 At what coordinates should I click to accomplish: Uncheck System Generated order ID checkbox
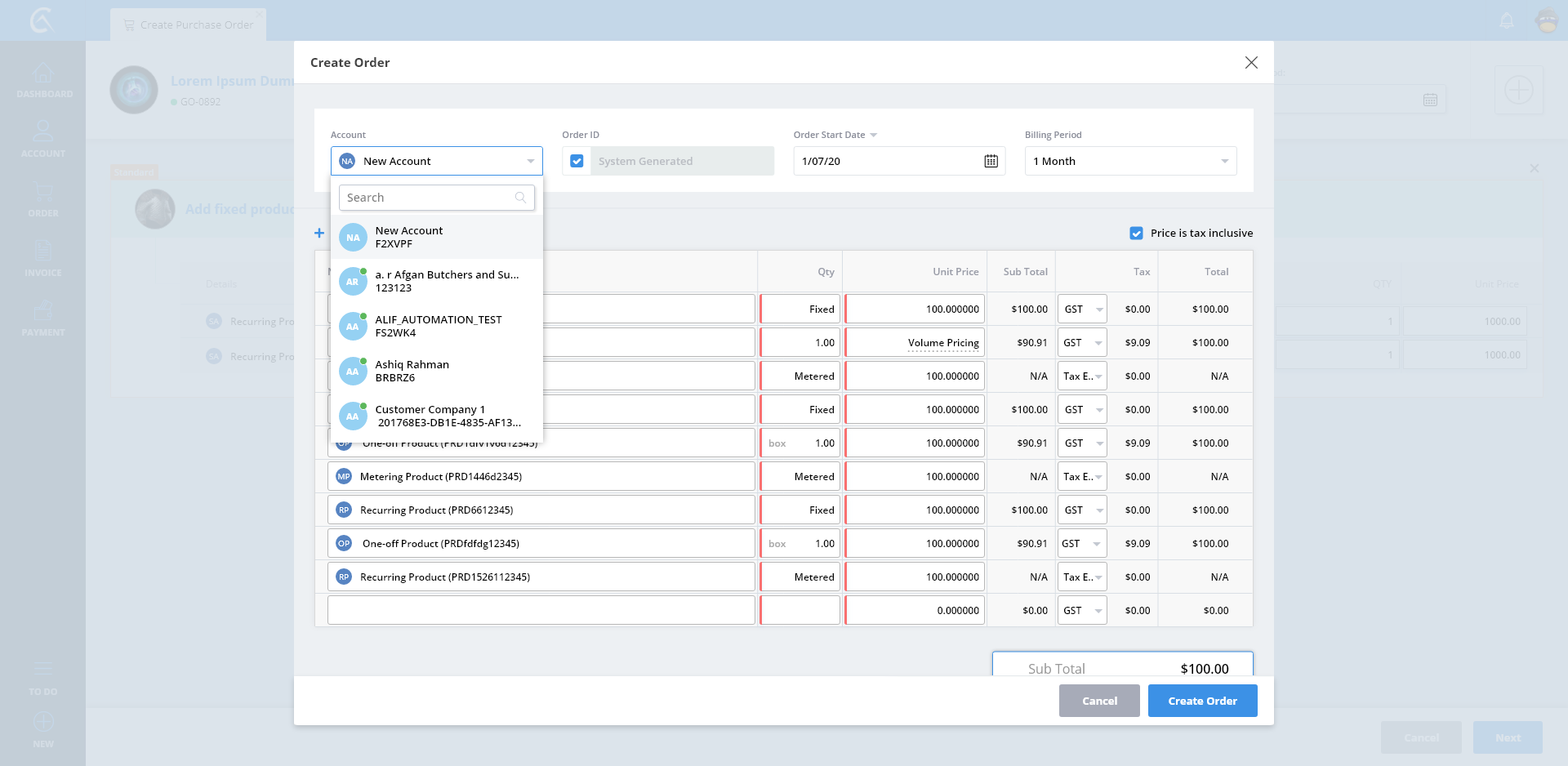[577, 161]
